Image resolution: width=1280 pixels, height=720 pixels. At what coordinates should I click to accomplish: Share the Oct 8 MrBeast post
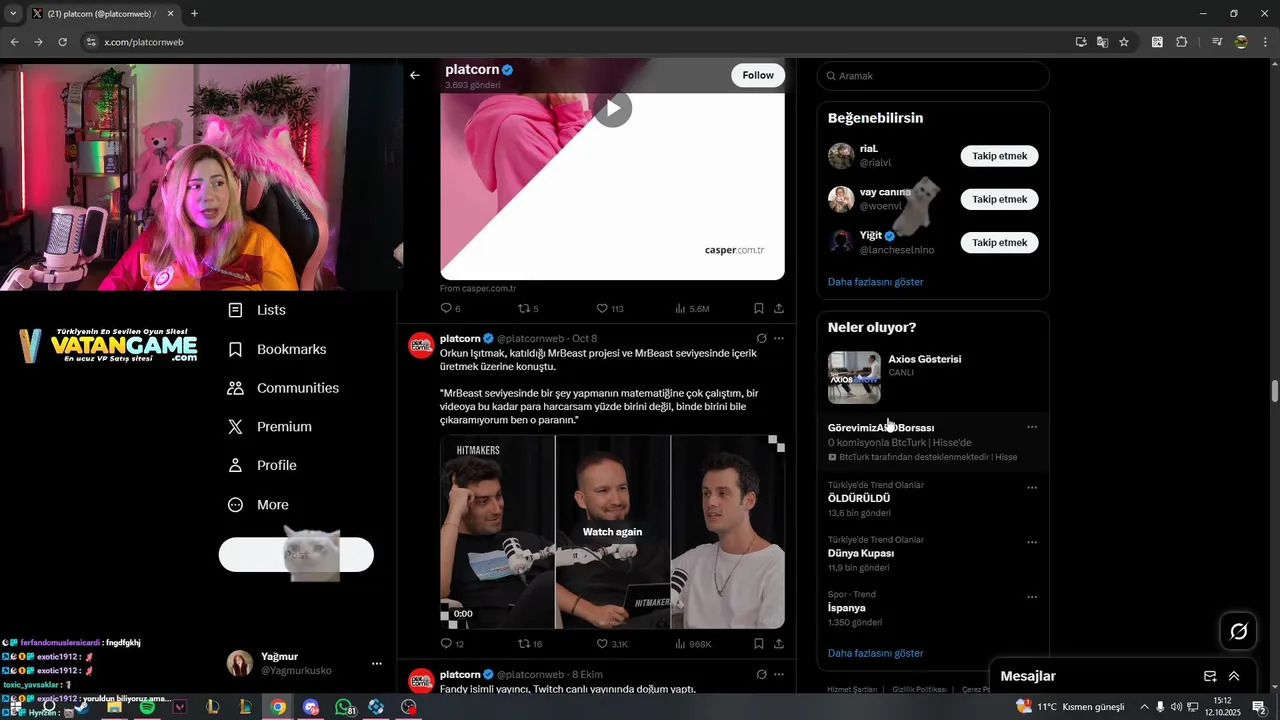(x=779, y=644)
